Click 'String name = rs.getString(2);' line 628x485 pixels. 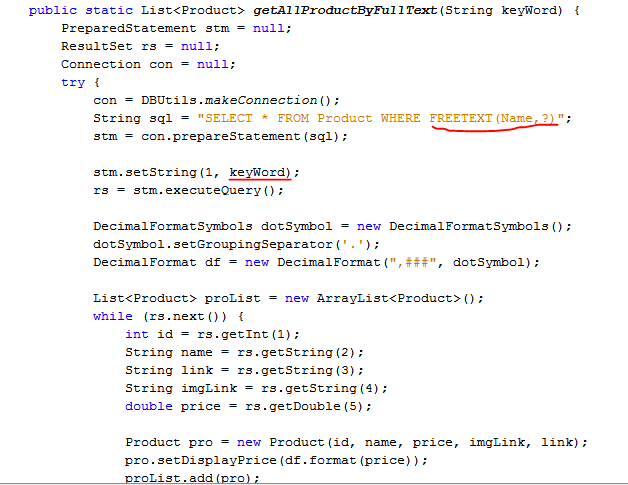[244, 352]
